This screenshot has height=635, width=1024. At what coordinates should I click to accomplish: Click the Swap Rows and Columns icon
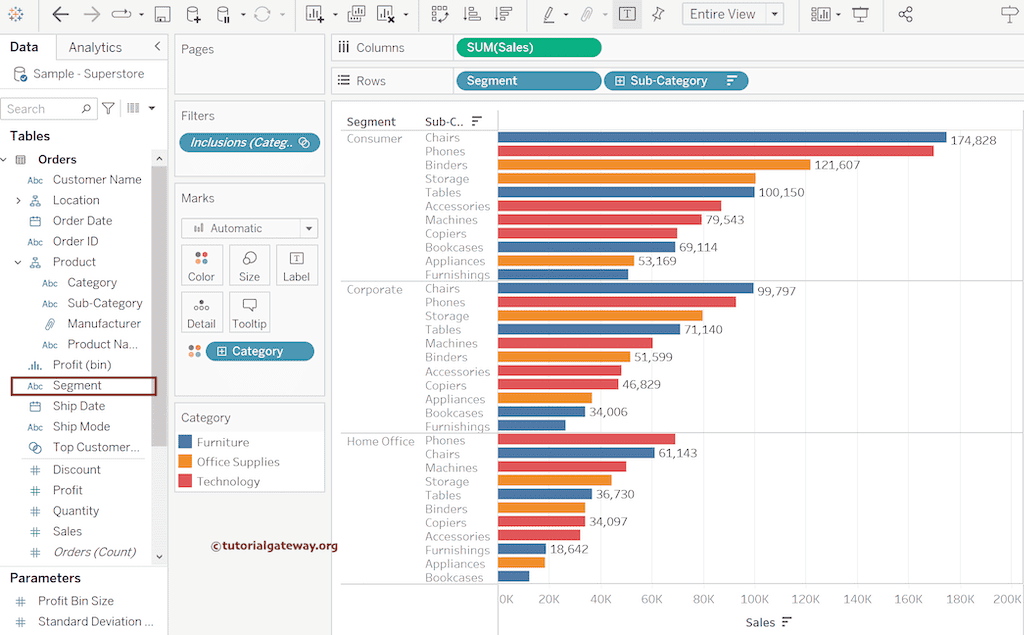(440, 15)
